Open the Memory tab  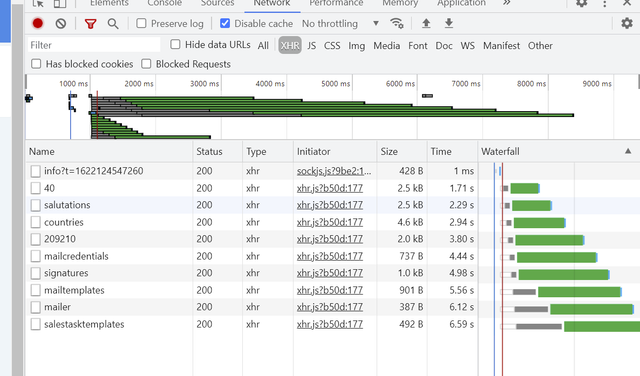pyautogui.click(x=400, y=3)
